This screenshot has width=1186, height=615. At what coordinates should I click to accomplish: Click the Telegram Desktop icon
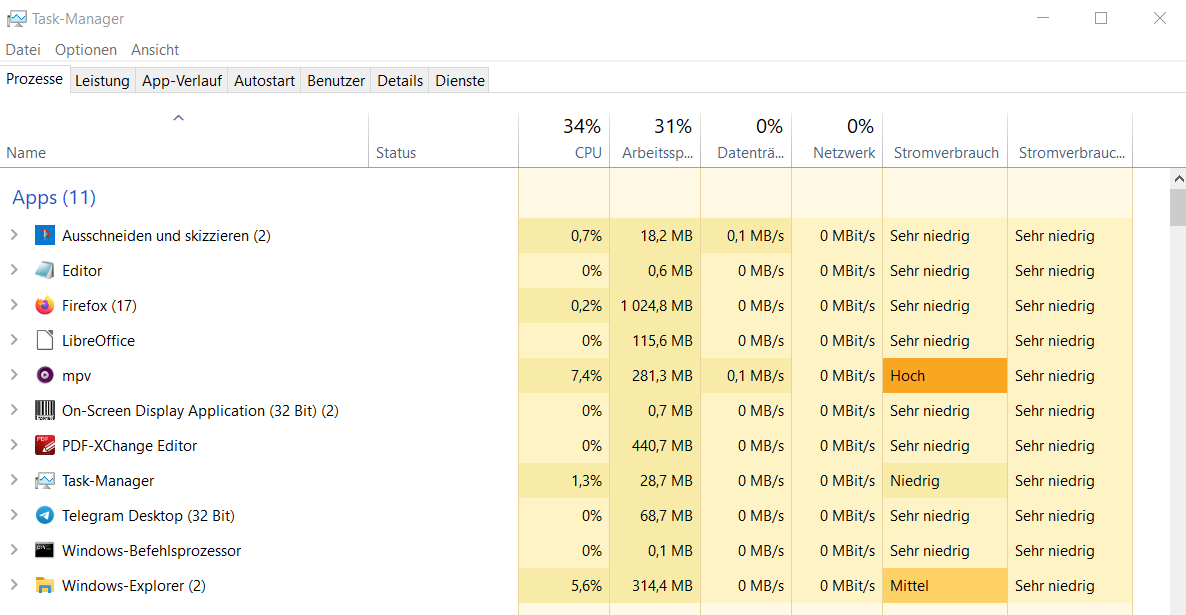coord(44,516)
